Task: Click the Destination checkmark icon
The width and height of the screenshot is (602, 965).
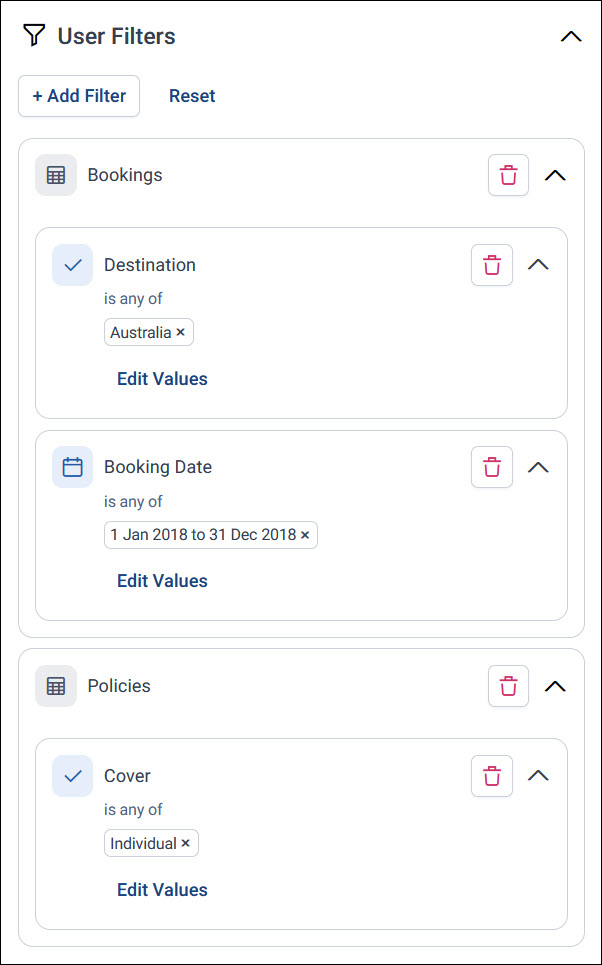Action: tap(73, 265)
